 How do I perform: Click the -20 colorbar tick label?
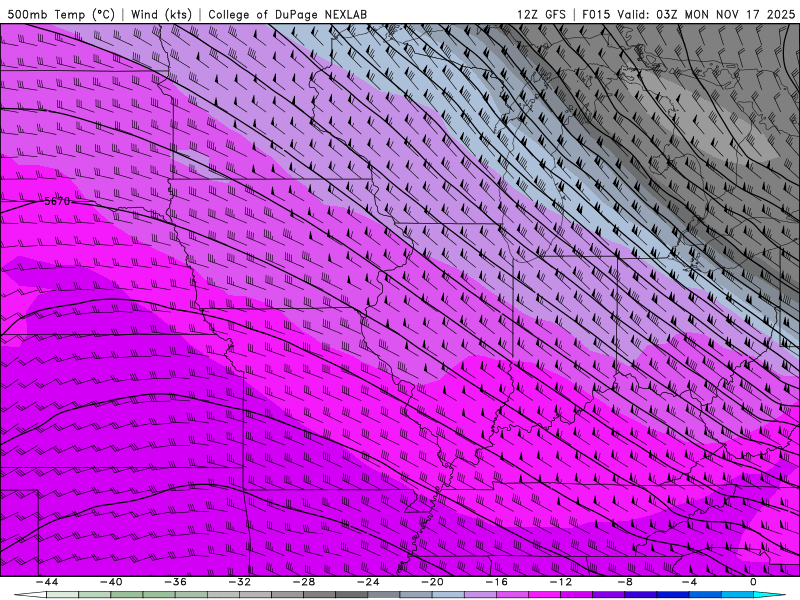coord(432,582)
